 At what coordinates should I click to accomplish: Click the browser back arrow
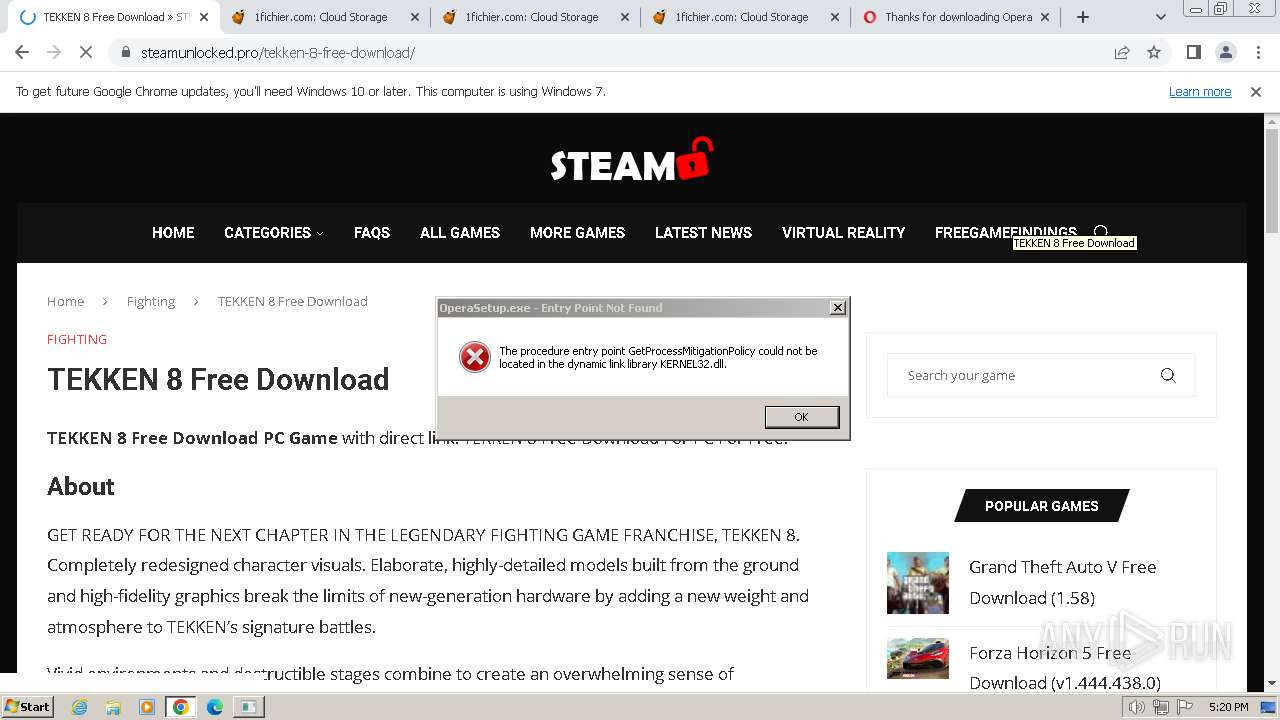pyautogui.click(x=22, y=52)
